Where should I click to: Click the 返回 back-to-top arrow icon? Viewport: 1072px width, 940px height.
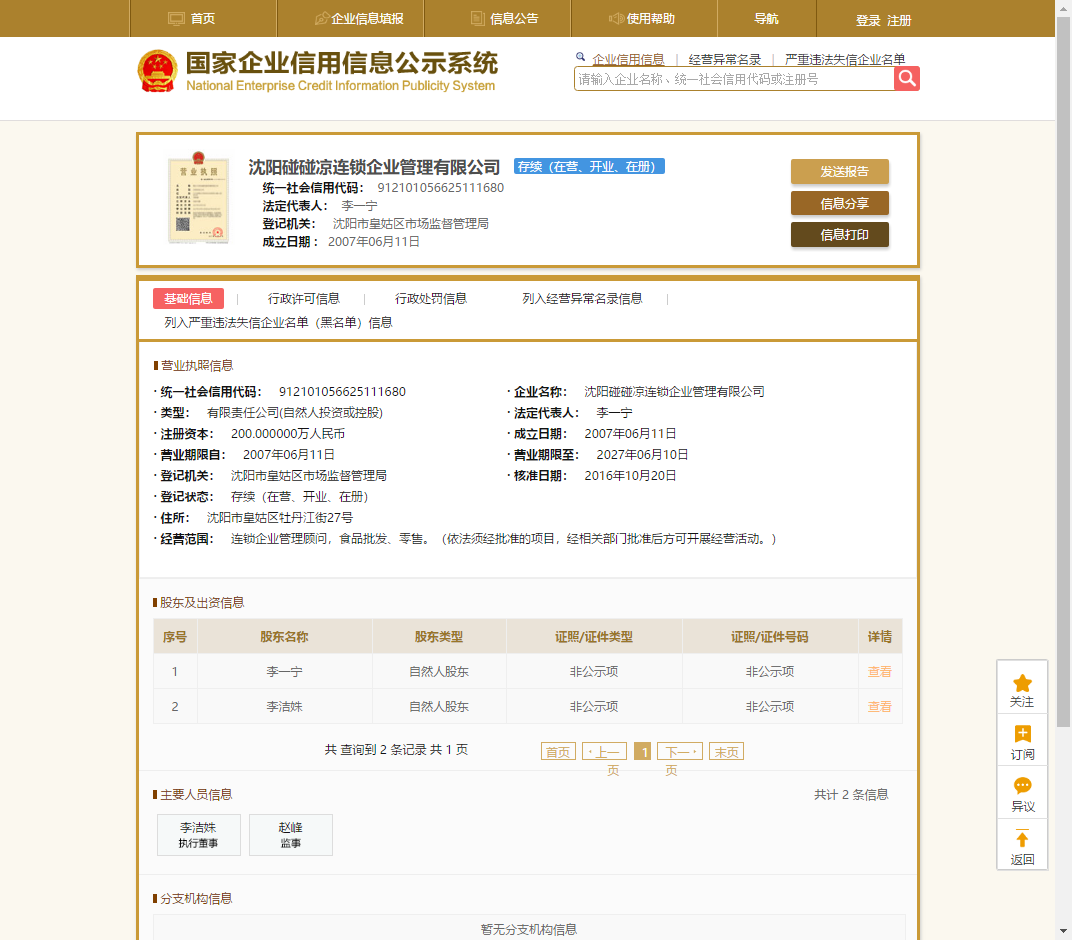click(1022, 840)
